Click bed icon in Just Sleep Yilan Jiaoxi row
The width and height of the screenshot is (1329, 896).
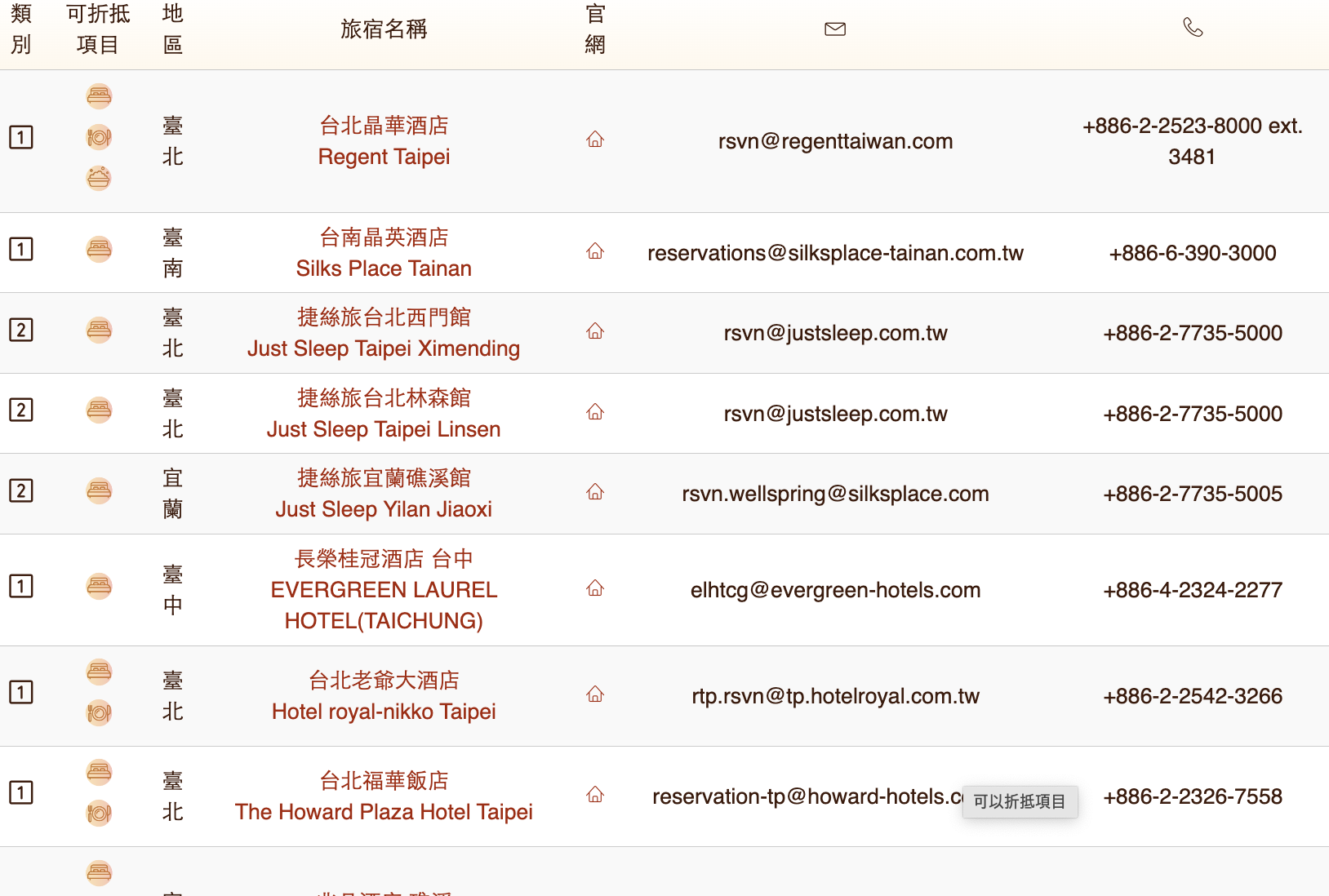(x=99, y=490)
